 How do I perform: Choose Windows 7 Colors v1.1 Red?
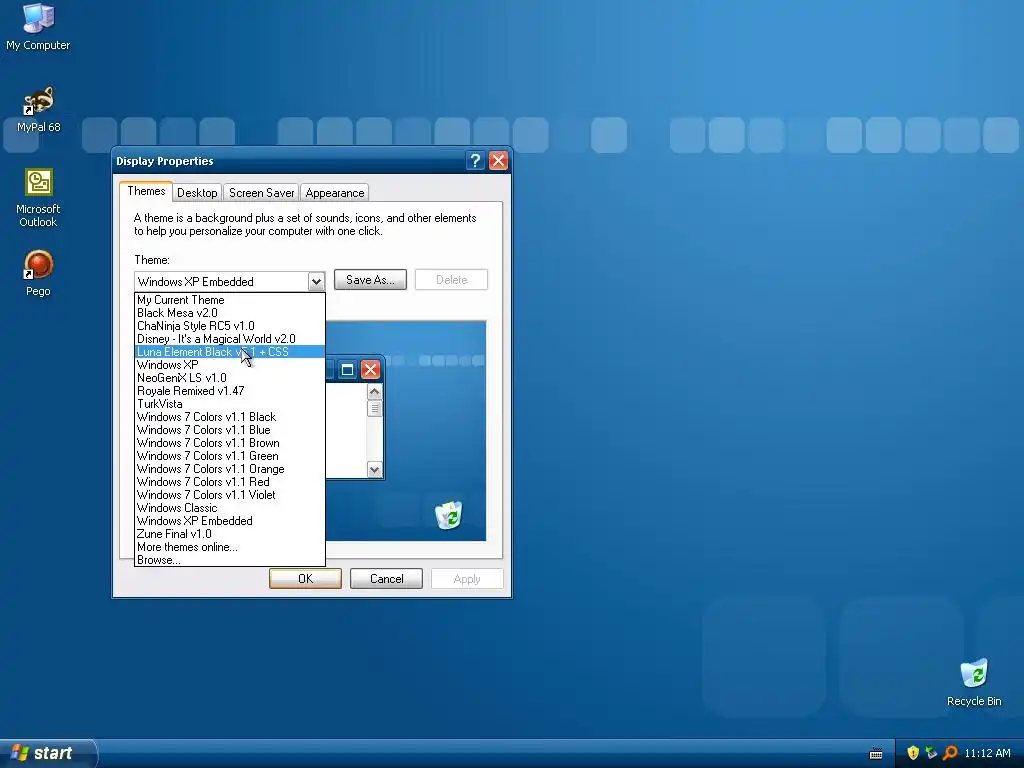click(230, 482)
